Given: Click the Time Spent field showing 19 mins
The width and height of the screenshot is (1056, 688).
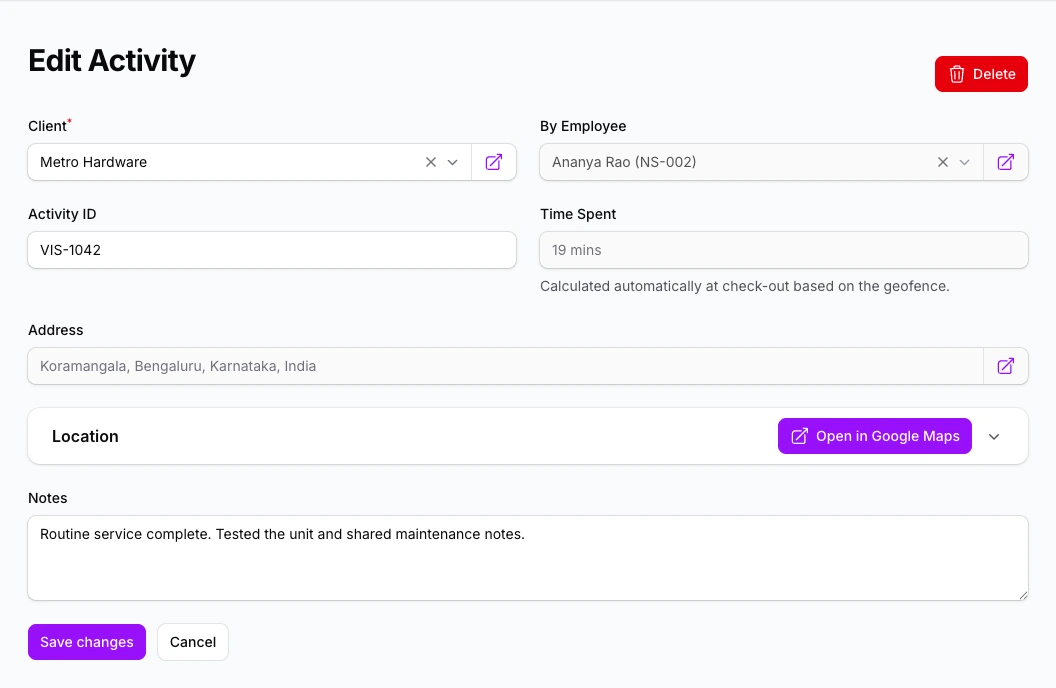Looking at the screenshot, I should (784, 250).
